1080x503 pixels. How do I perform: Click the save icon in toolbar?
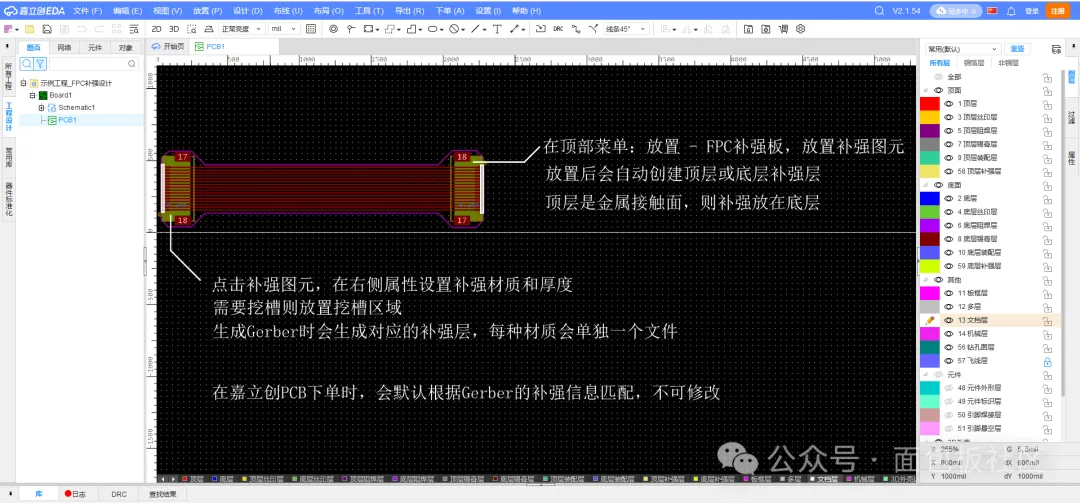coord(47,29)
